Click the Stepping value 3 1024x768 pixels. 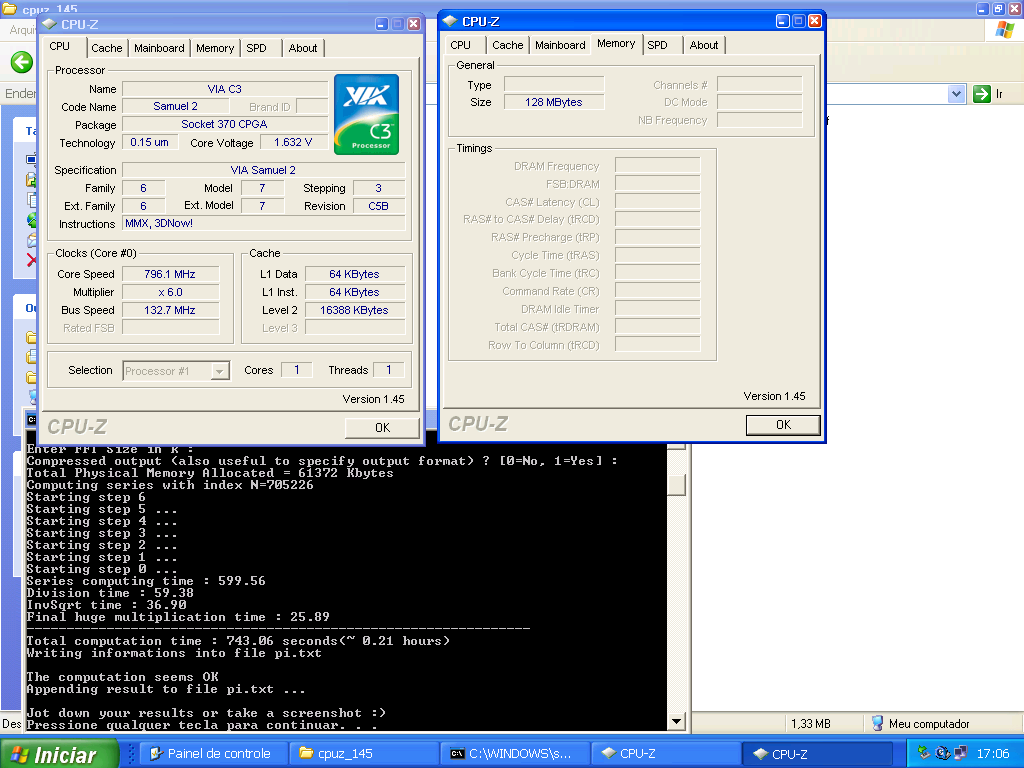pos(379,188)
